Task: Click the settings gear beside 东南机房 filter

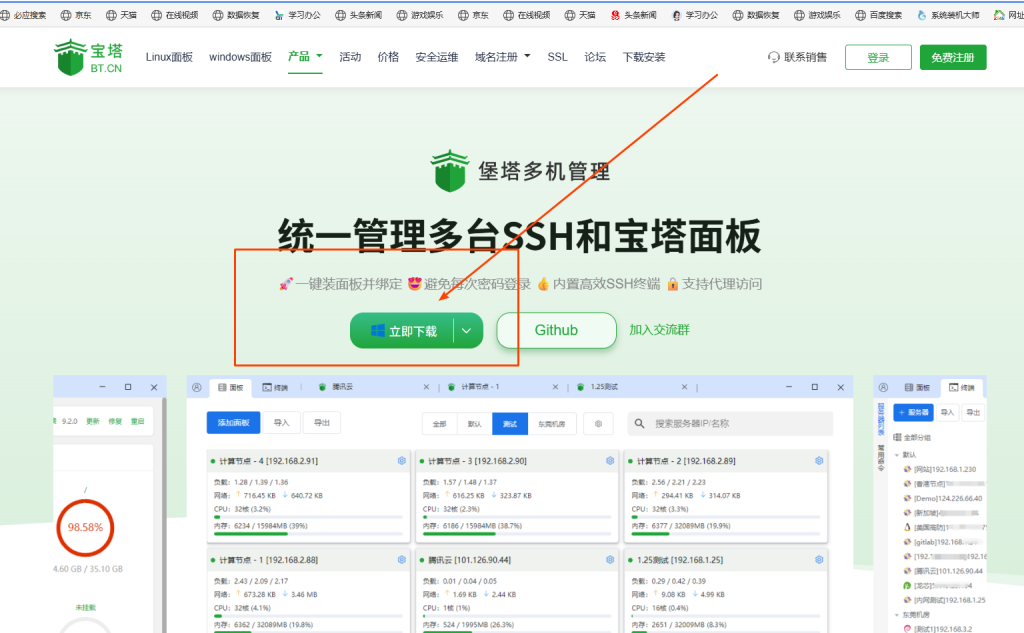Action: pos(598,424)
